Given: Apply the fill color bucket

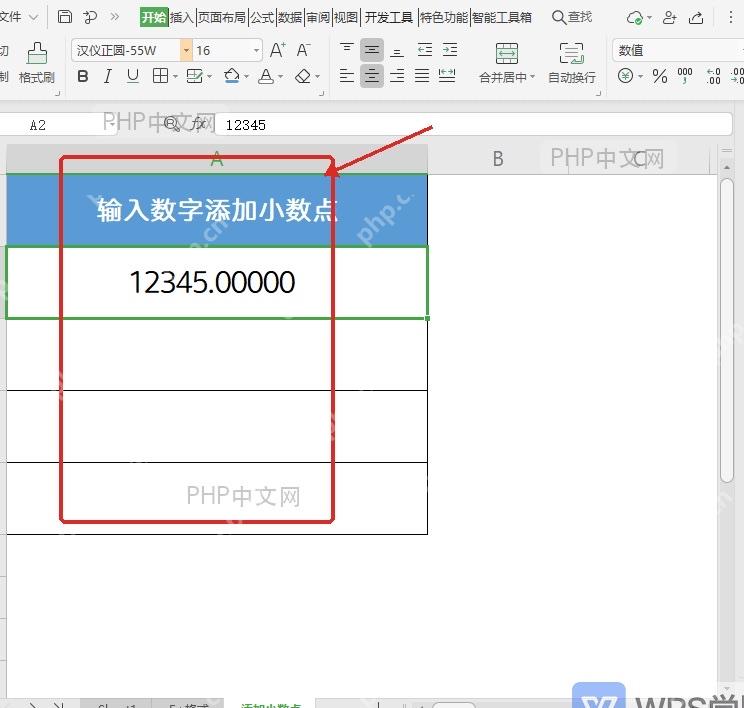Looking at the screenshot, I should pos(232,75).
